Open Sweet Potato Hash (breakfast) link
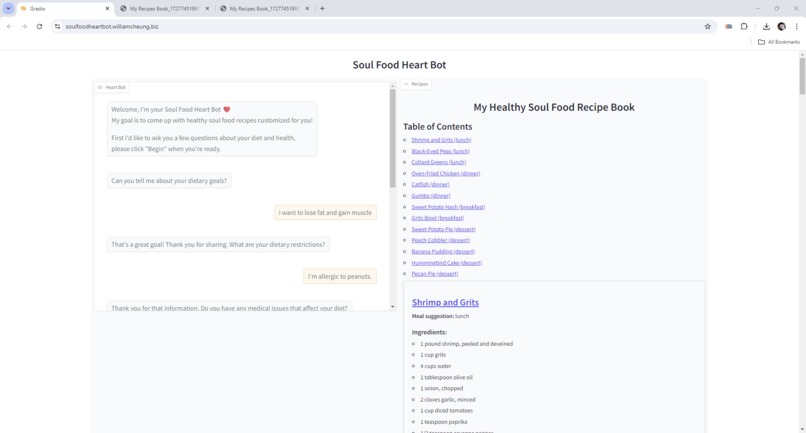Image resolution: width=806 pixels, height=433 pixels. (448, 207)
